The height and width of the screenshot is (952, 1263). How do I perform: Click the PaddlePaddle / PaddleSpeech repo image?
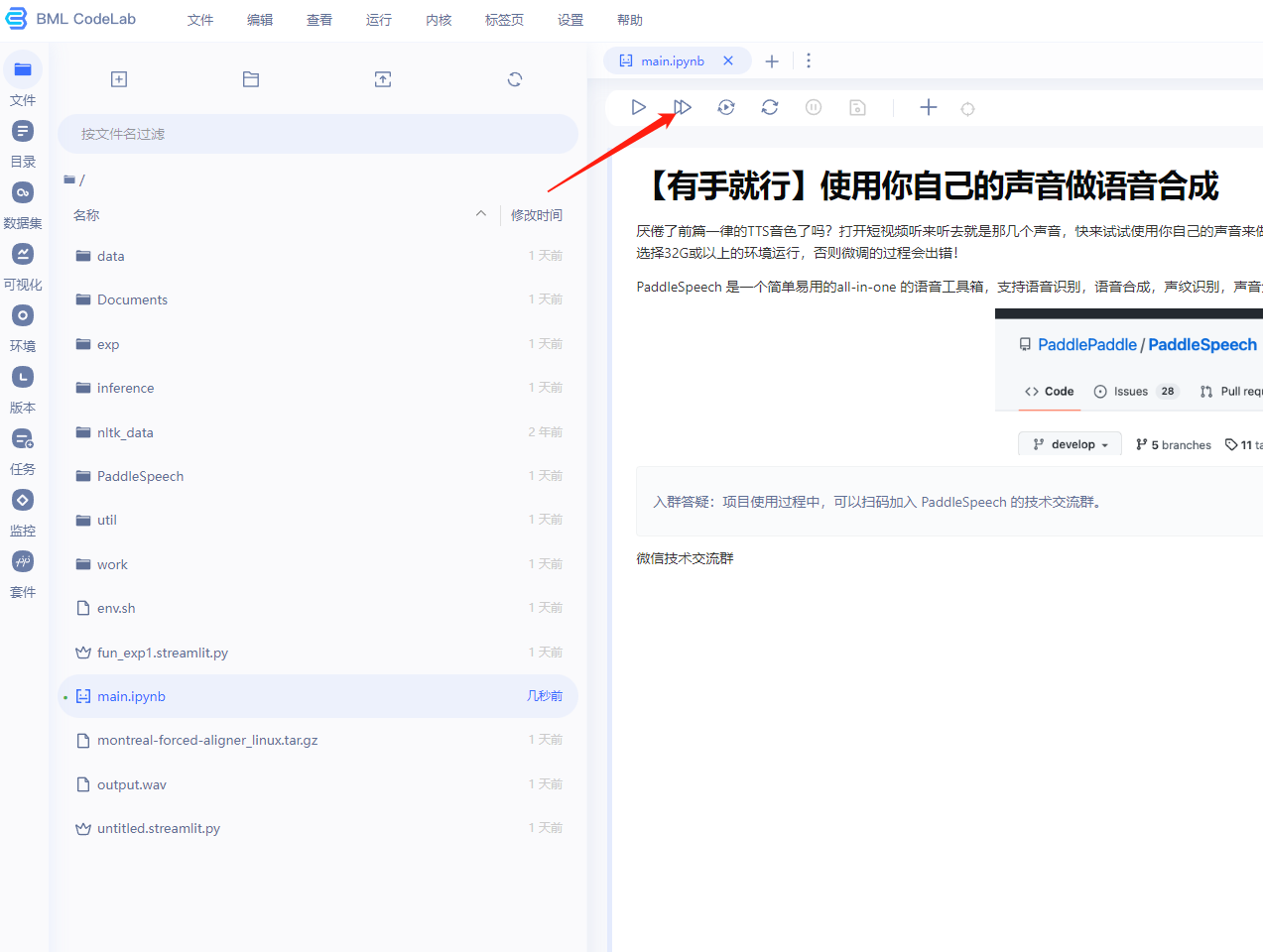pyautogui.click(x=1129, y=382)
